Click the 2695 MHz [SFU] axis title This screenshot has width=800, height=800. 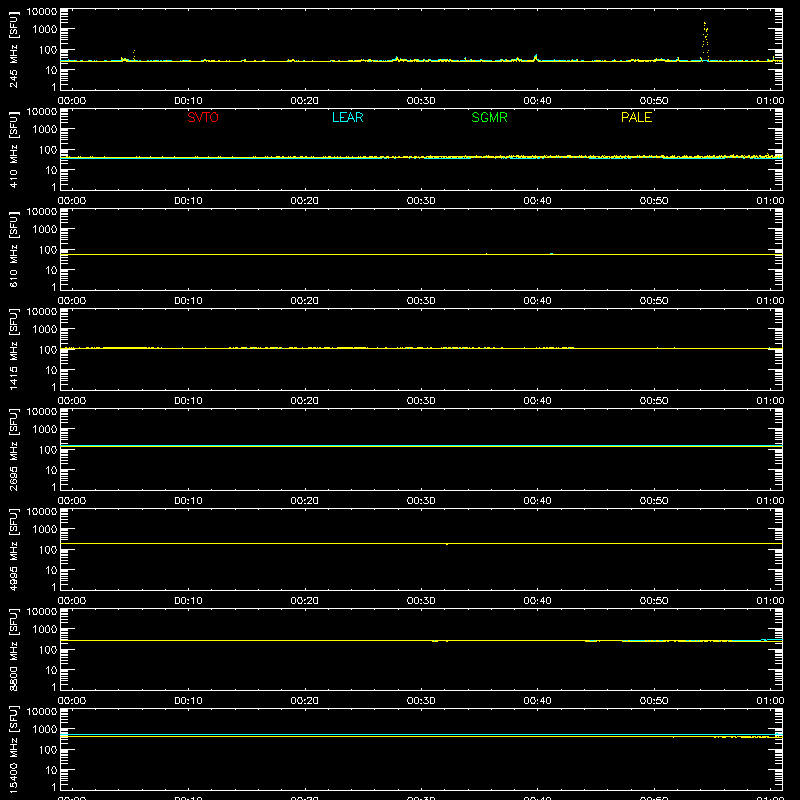14,449
